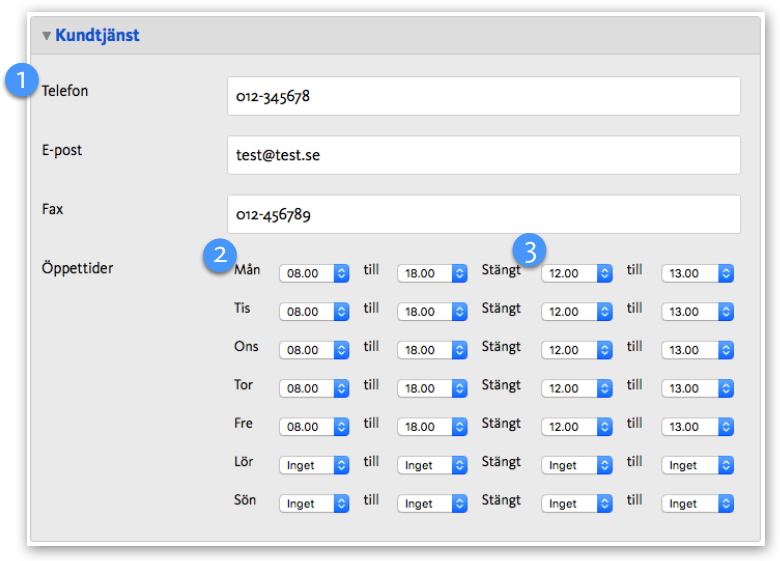780x561 pixels.
Task: Click the Kundtjänst section header title
Action: tap(97, 36)
